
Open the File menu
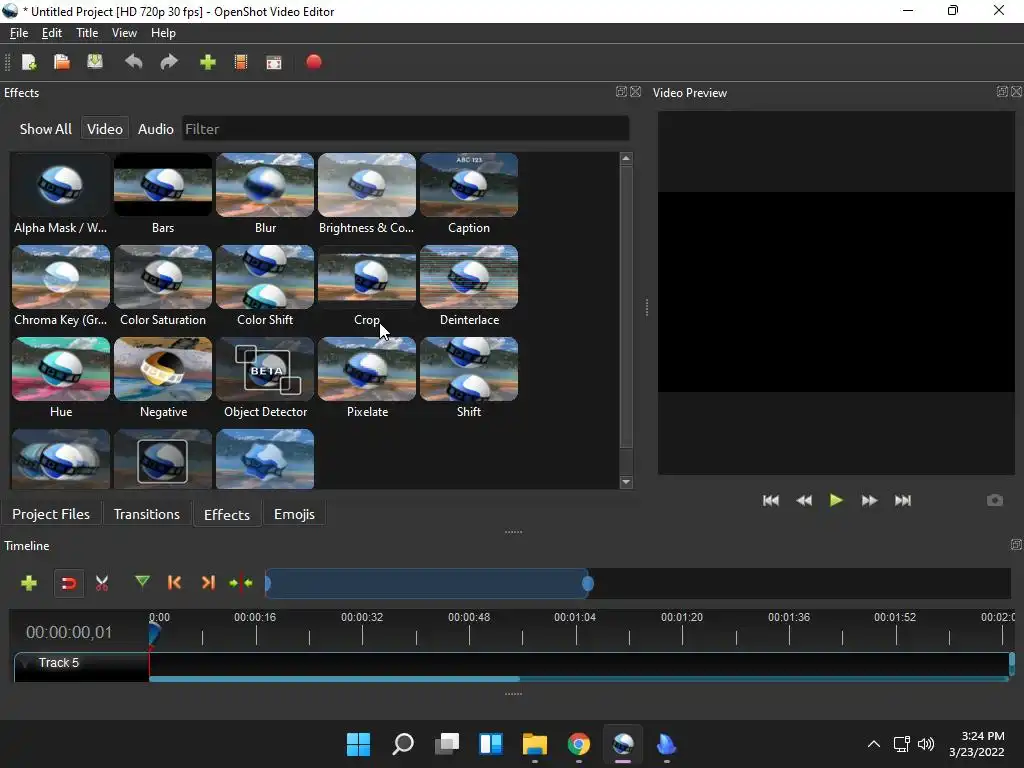coord(19,33)
